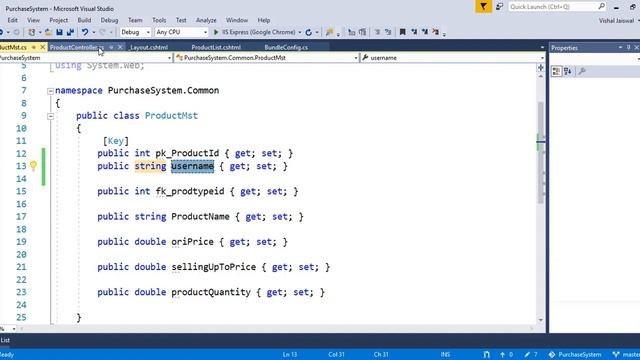Screen dimensions: 640x360
Task: Pin the ProductController.cs tab
Action: coord(111,47)
